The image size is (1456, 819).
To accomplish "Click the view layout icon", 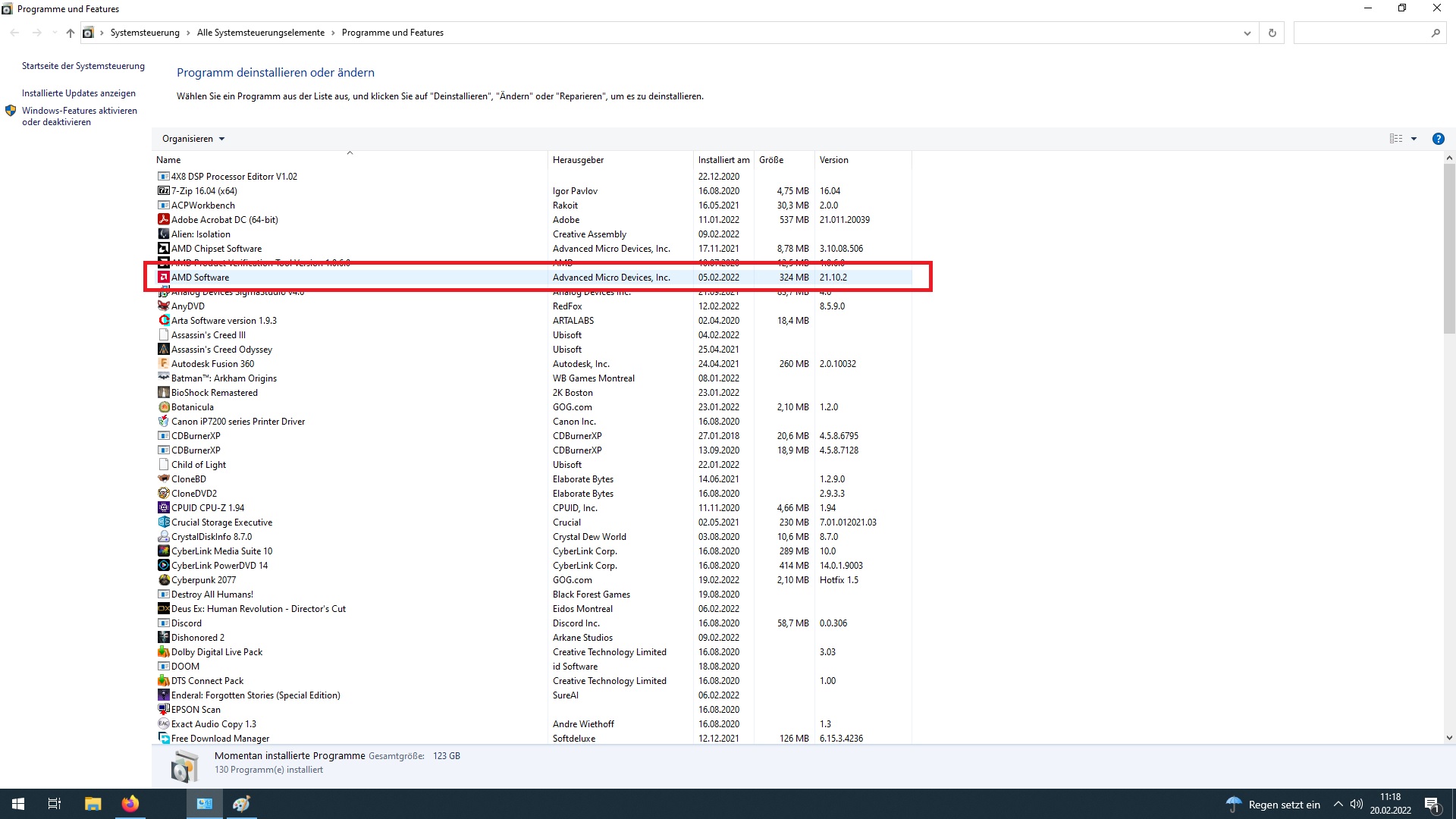I will [x=1395, y=139].
